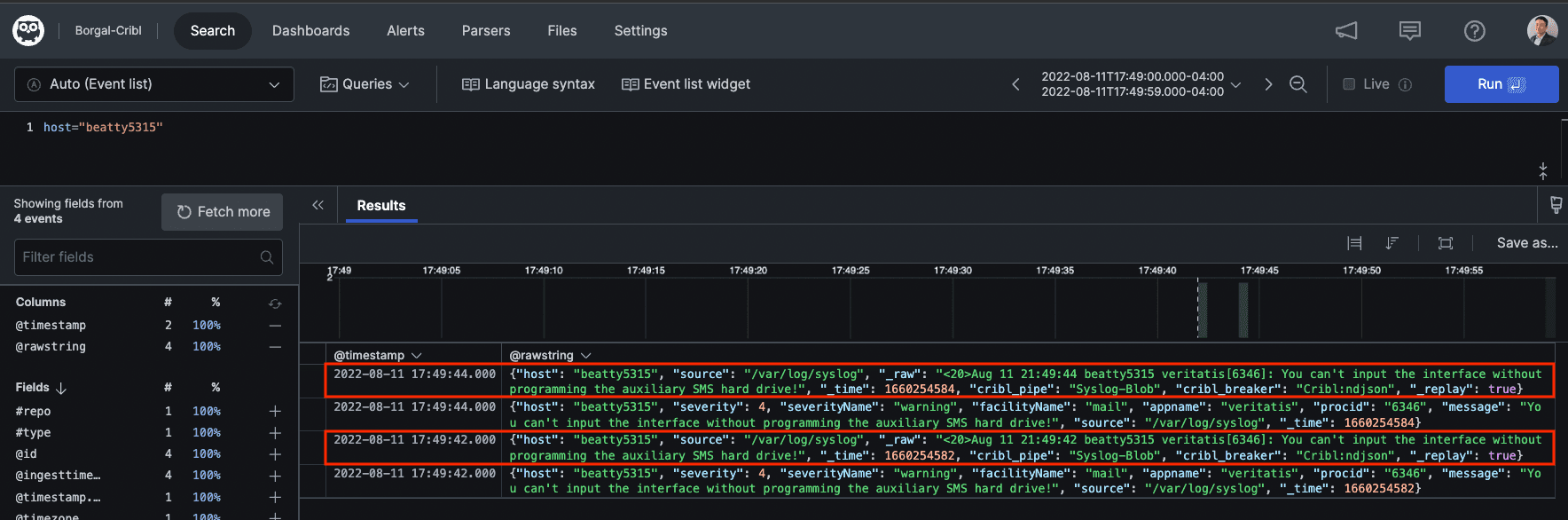Image resolution: width=1568 pixels, height=520 pixels.
Task: Open the help question mark icon
Action: tap(1474, 31)
